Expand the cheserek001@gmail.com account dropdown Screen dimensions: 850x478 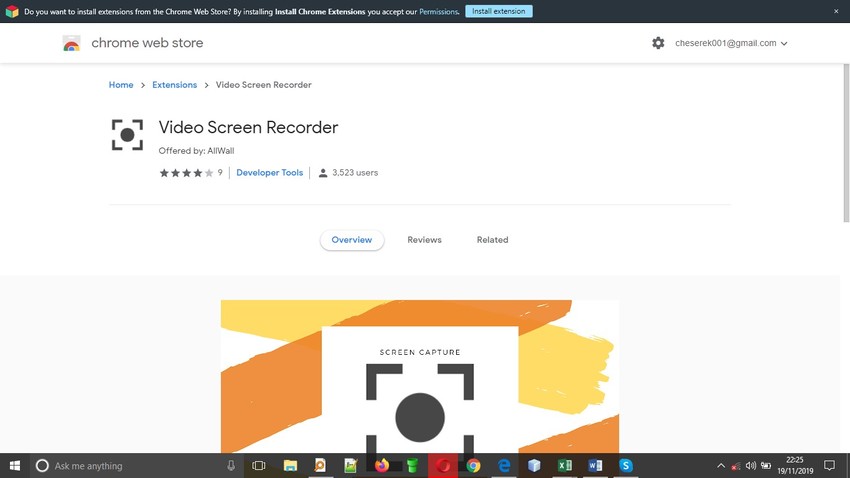tap(731, 43)
